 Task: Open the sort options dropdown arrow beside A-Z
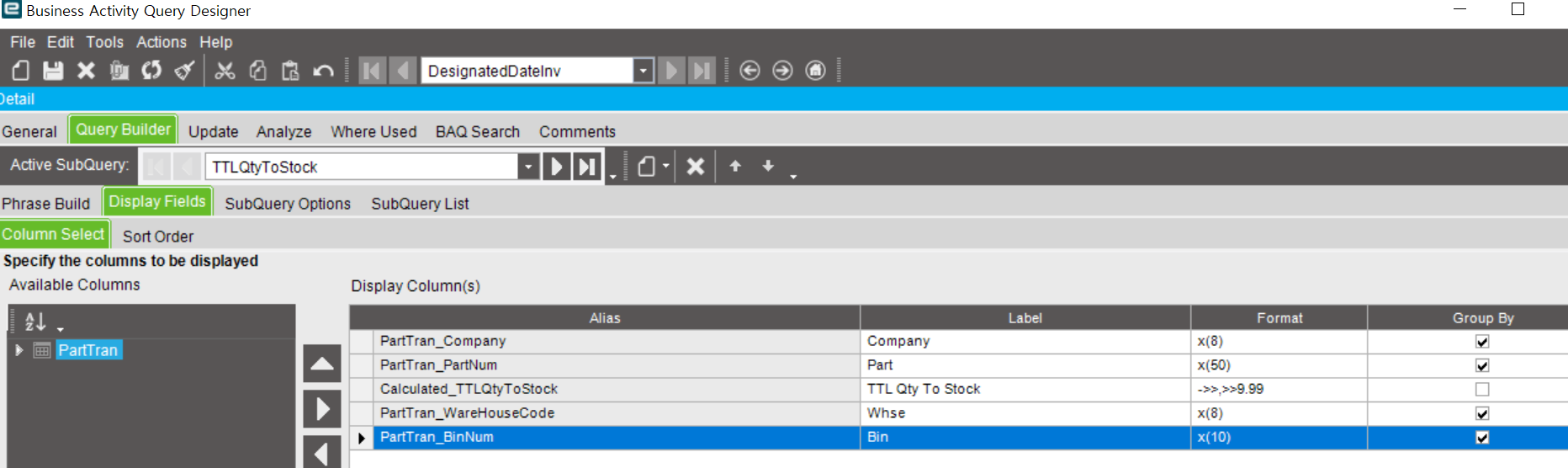pyautogui.click(x=61, y=329)
